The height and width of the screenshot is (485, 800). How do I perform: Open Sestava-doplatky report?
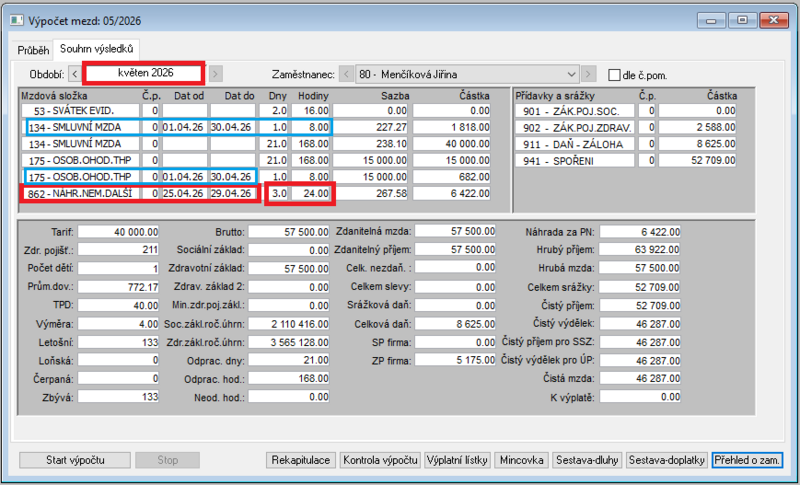pyautogui.click(x=666, y=460)
